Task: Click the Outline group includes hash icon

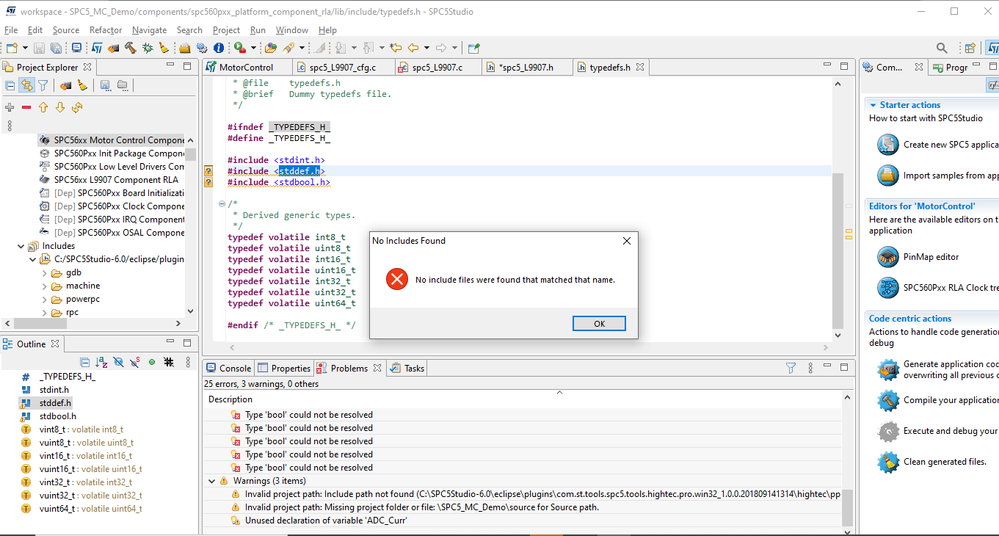Action: pos(169,362)
